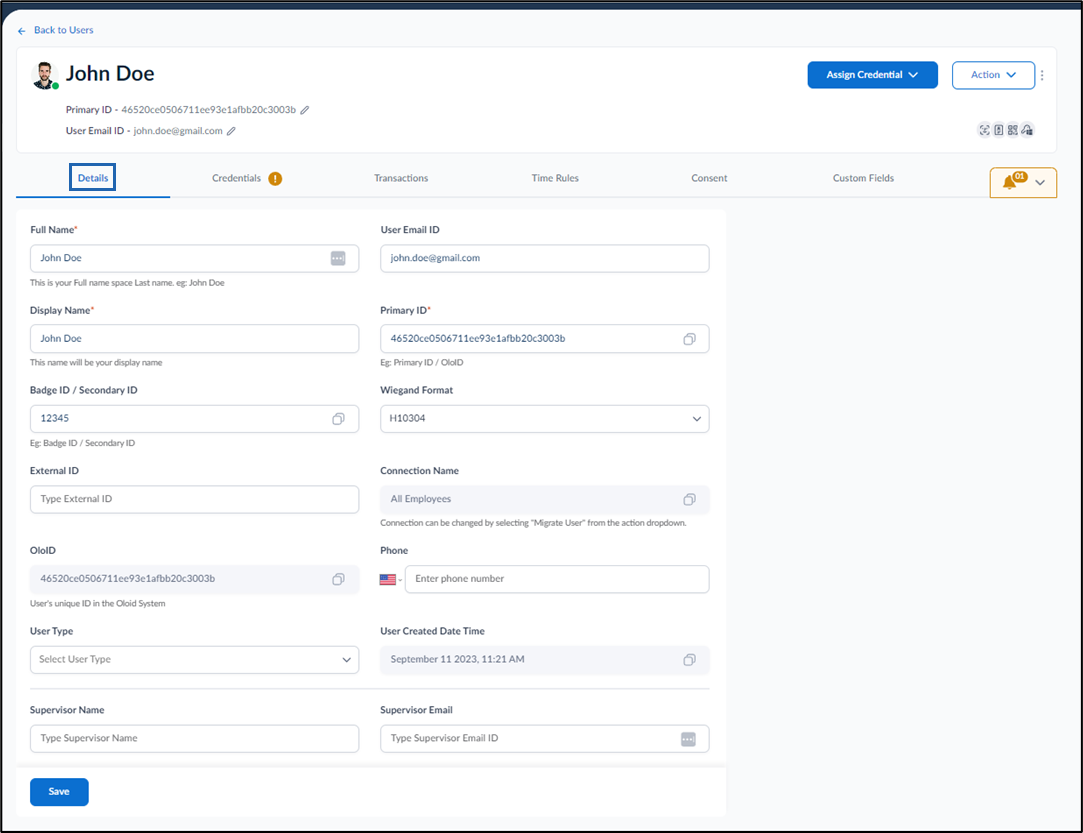Click the Display Name input field
1083x833 pixels.
click(194, 338)
